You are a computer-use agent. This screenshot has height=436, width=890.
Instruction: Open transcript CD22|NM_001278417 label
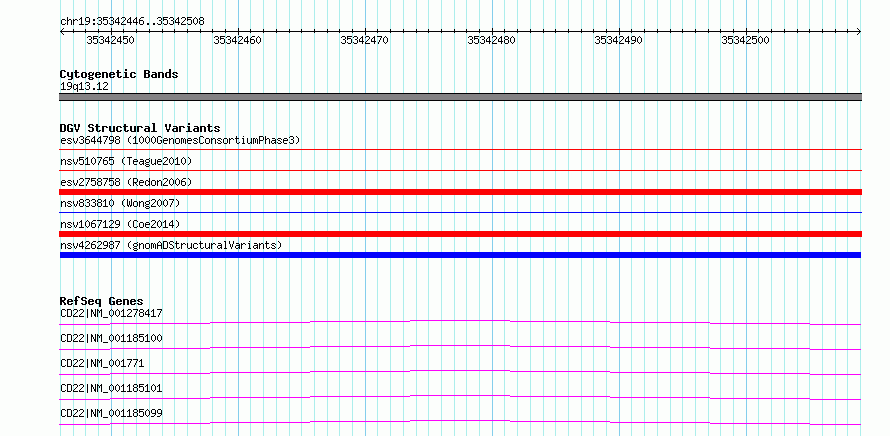pyautogui.click(x=111, y=313)
